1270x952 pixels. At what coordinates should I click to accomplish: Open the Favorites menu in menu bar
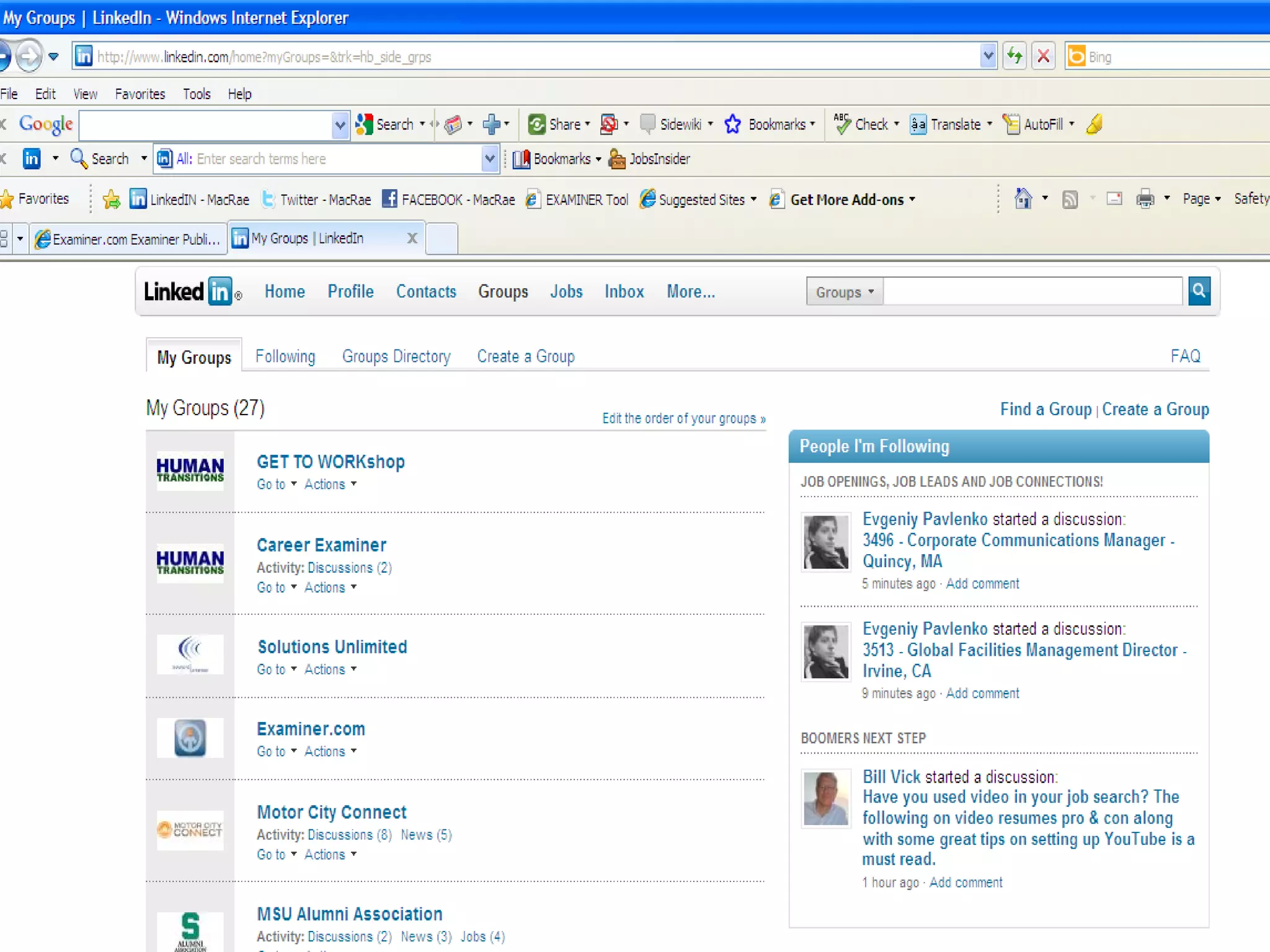[140, 94]
